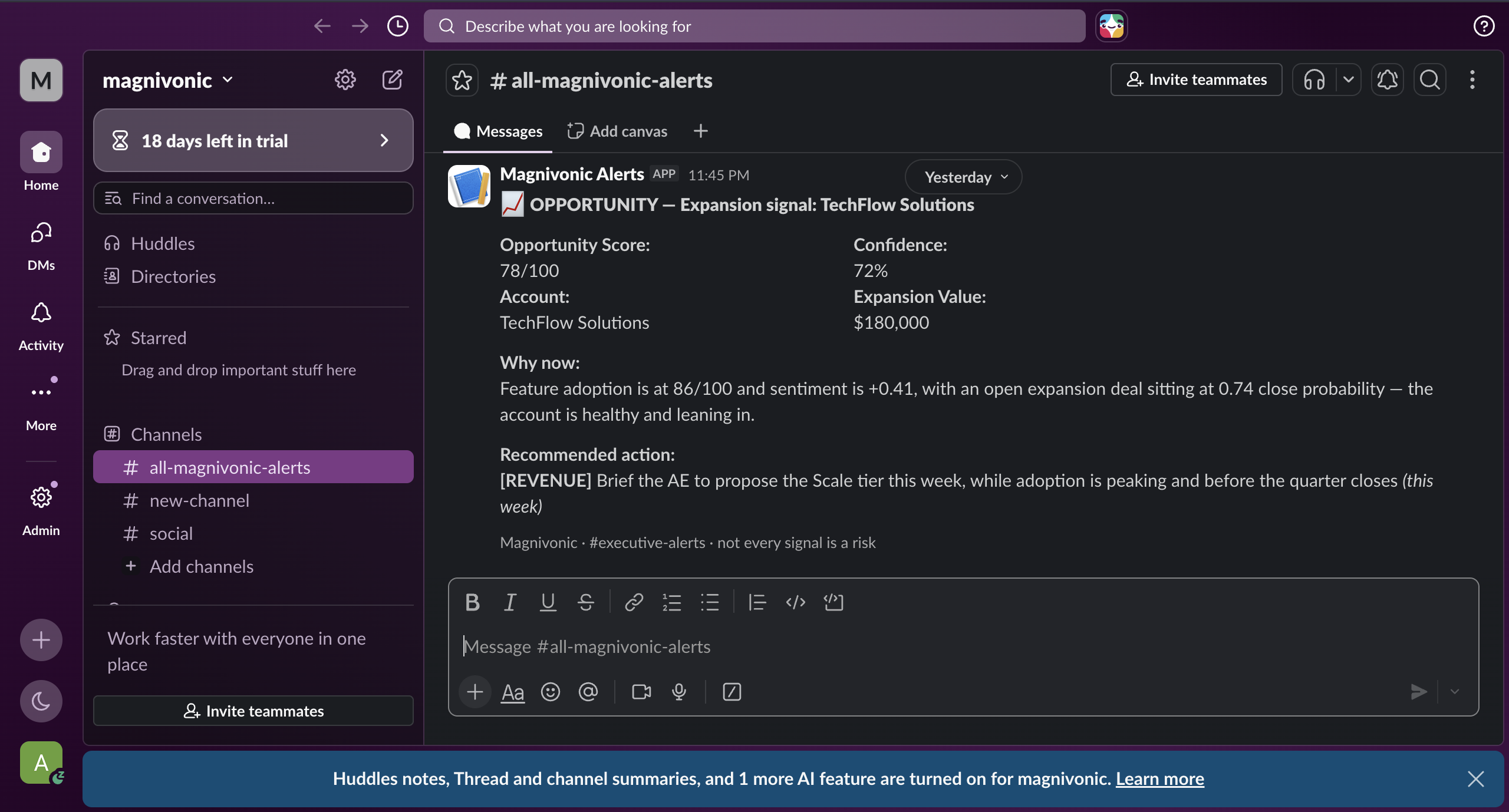1509x812 pixels.
Task: Open channel notification bell settings
Action: tap(1388, 80)
